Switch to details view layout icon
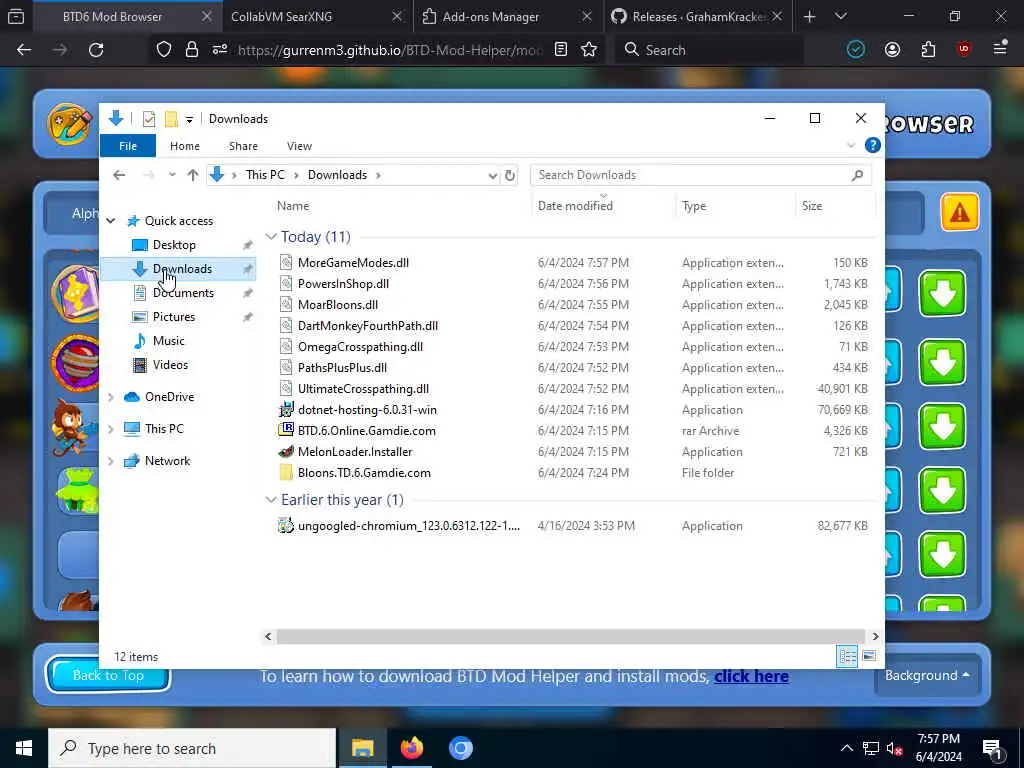 (x=847, y=656)
